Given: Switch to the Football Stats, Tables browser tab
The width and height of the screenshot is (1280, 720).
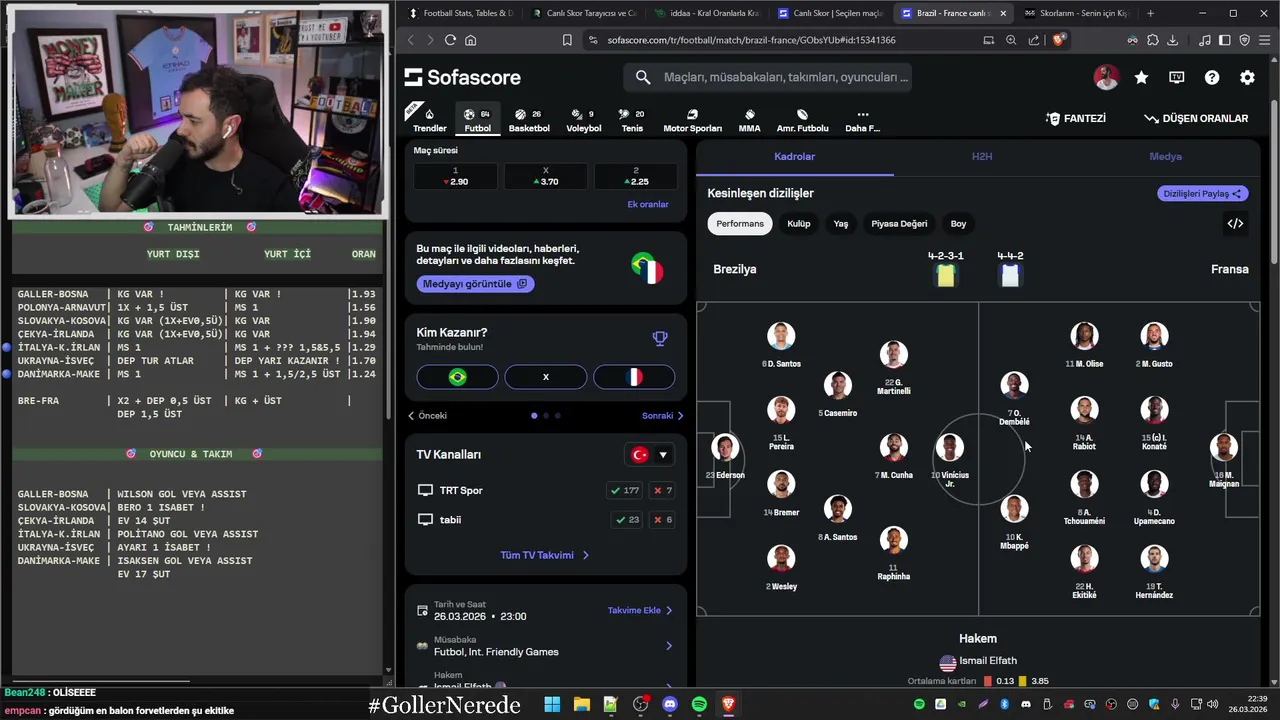Looking at the screenshot, I should coord(462,13).
